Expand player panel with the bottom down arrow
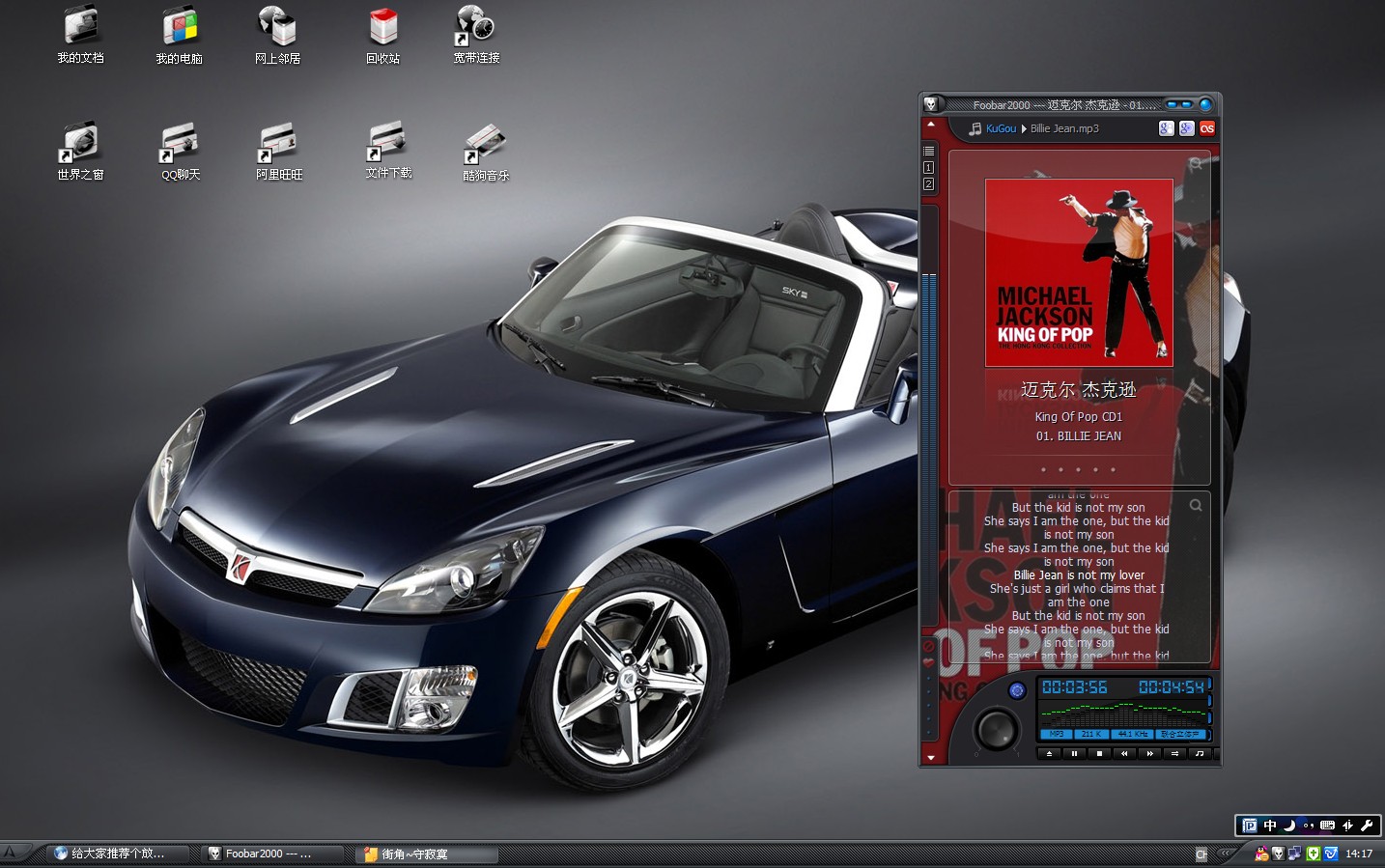Viewport: 1385px width, 868px height. pyautogui.click(x=931, y=758)
